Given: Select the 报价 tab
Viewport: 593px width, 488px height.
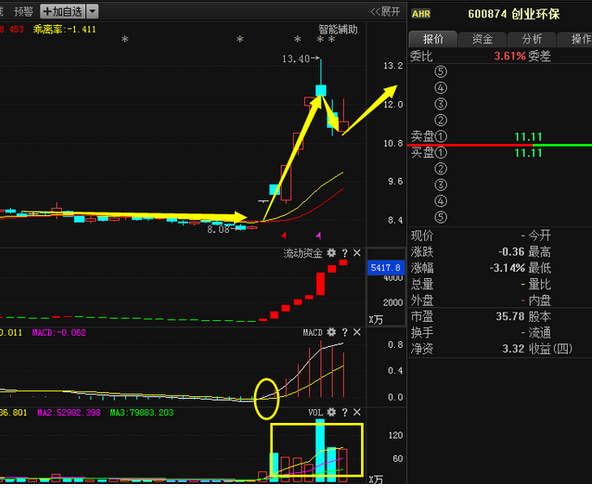Looking at the screenshot, I should pyautogui.click(x=433, y=39).
